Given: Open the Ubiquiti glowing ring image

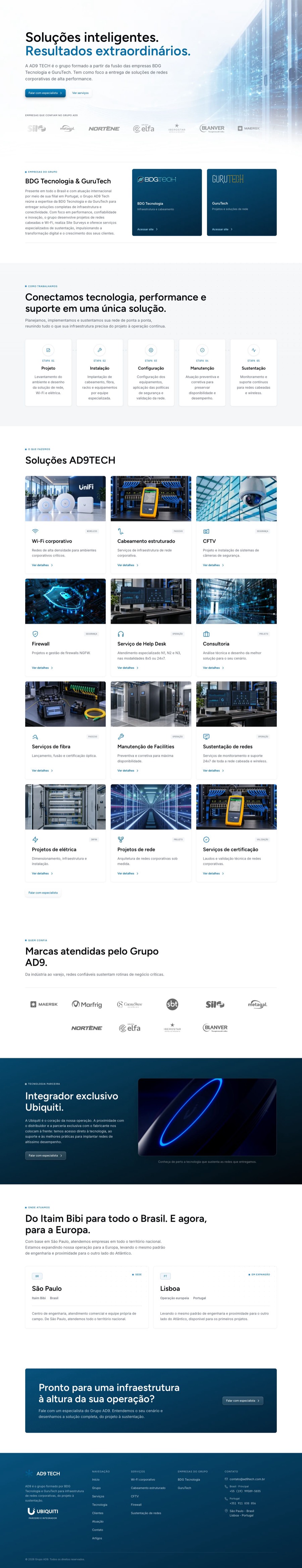Looking at the screenshot, I should point(207,1117).
